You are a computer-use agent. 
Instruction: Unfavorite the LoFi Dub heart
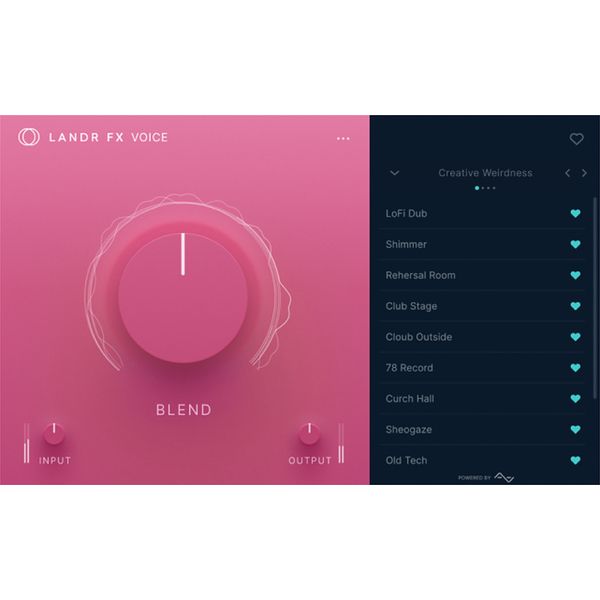point(576,214)
